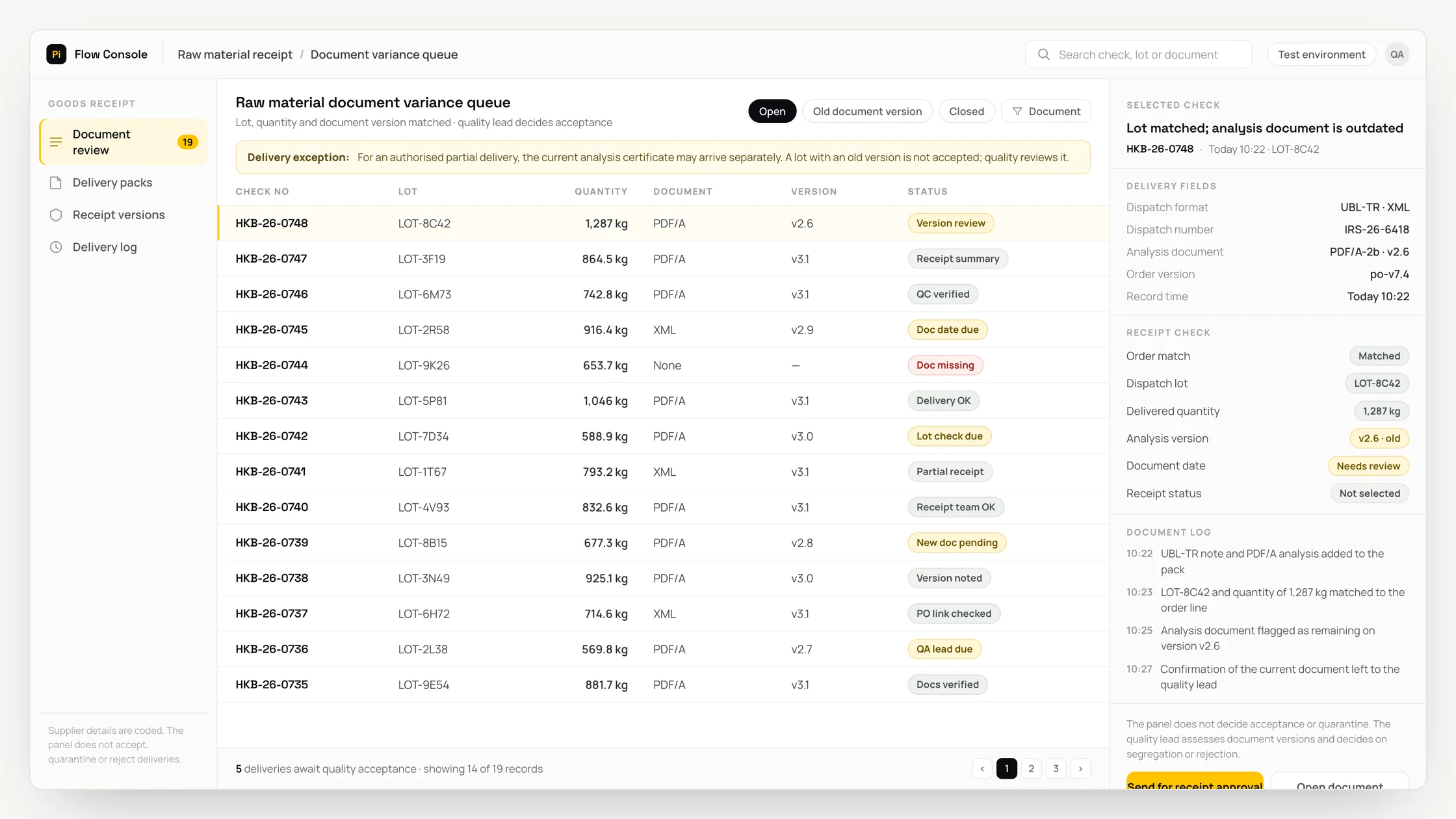Open Delivery packs in sidebar
Viewport: 1456px width, 819px height.
coord(123,183)
